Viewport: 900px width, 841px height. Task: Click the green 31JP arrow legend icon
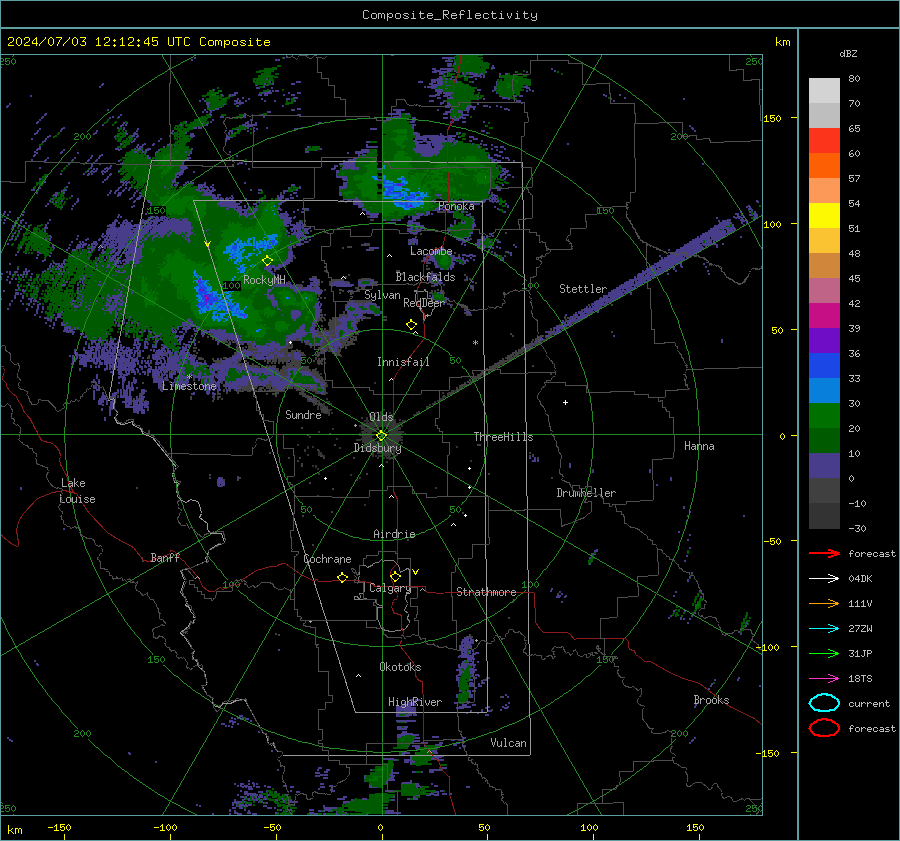click(x=824, y=653)
